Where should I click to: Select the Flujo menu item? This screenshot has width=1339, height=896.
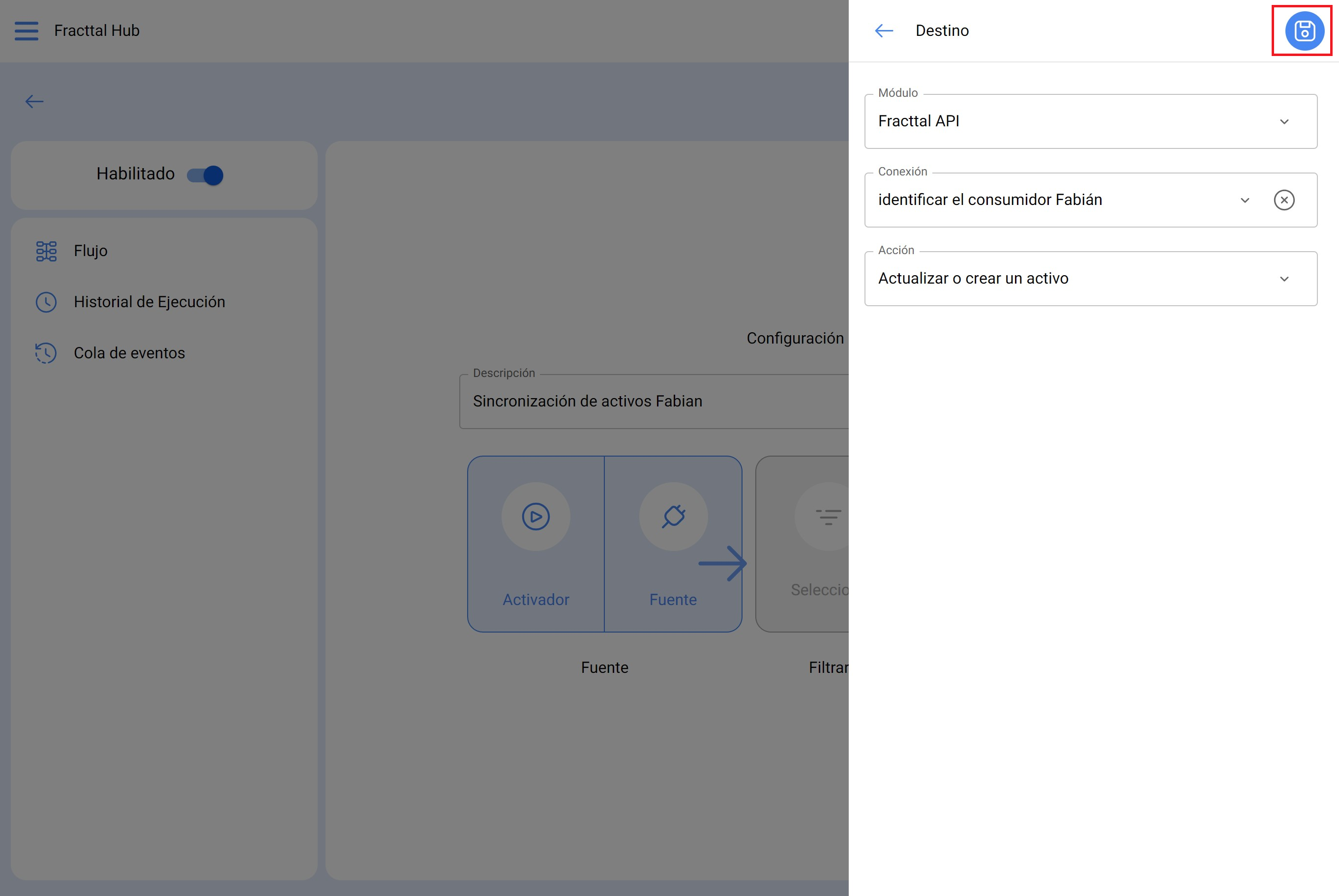click(x=164, y=251)
